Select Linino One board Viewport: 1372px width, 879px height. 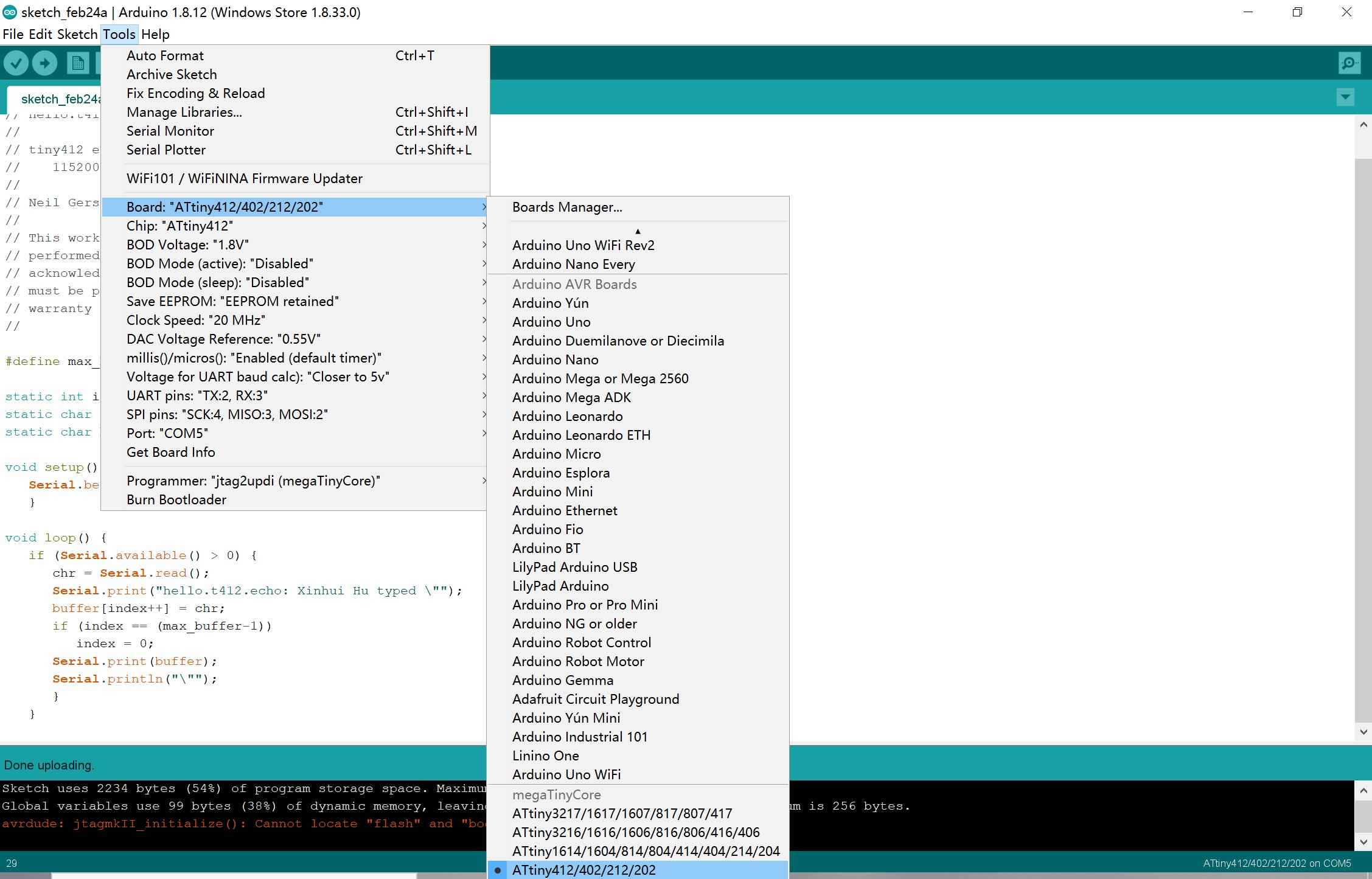coord(638,756)
